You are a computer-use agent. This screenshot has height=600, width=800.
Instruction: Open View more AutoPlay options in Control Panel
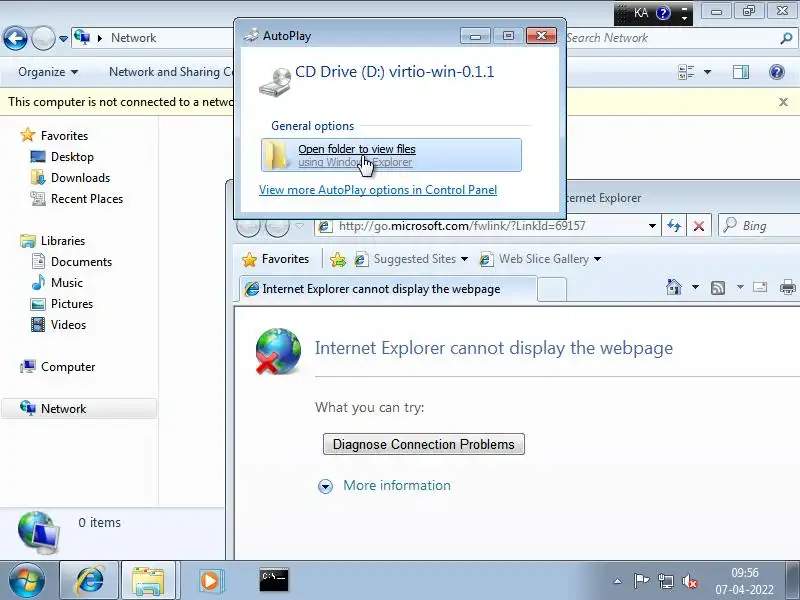coord(378,190)
